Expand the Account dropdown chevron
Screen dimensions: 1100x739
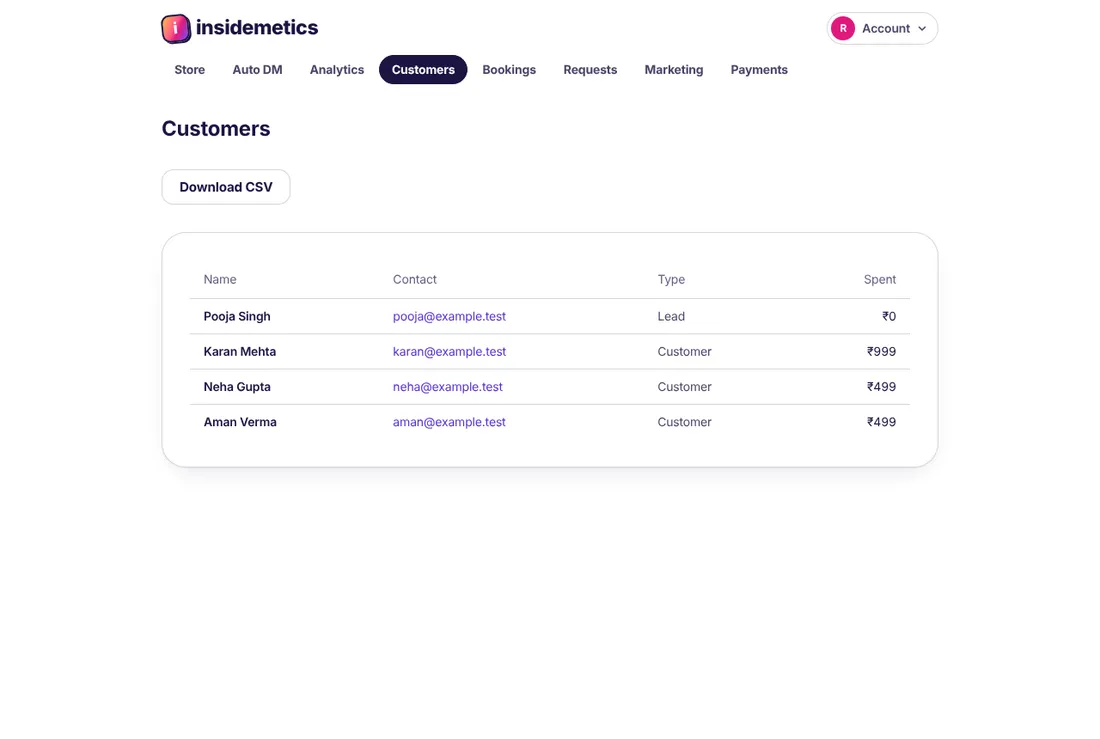coord(922,29)
